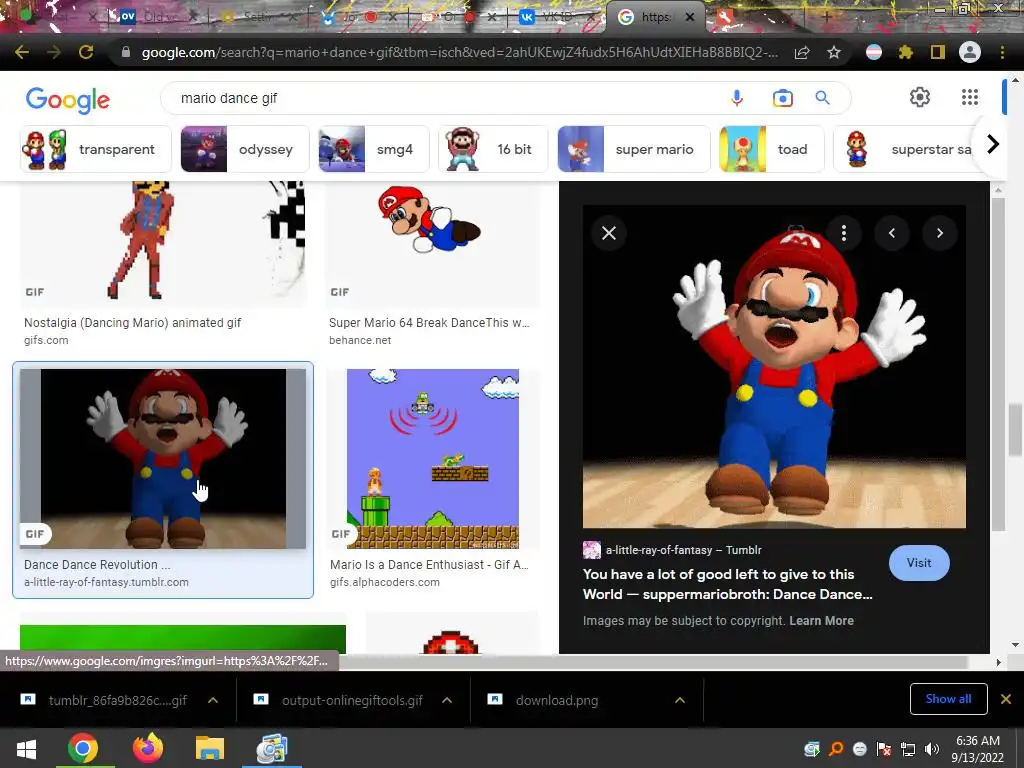Go to the next image in preview
Screen dimensions: 1024x768
940,233
